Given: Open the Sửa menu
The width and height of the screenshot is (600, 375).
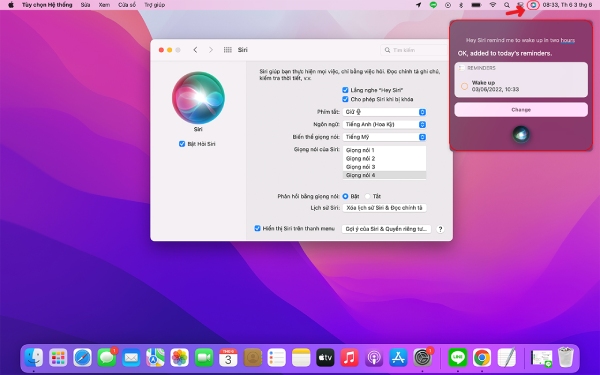Looking at the screenshot, I should pos(85,5).
